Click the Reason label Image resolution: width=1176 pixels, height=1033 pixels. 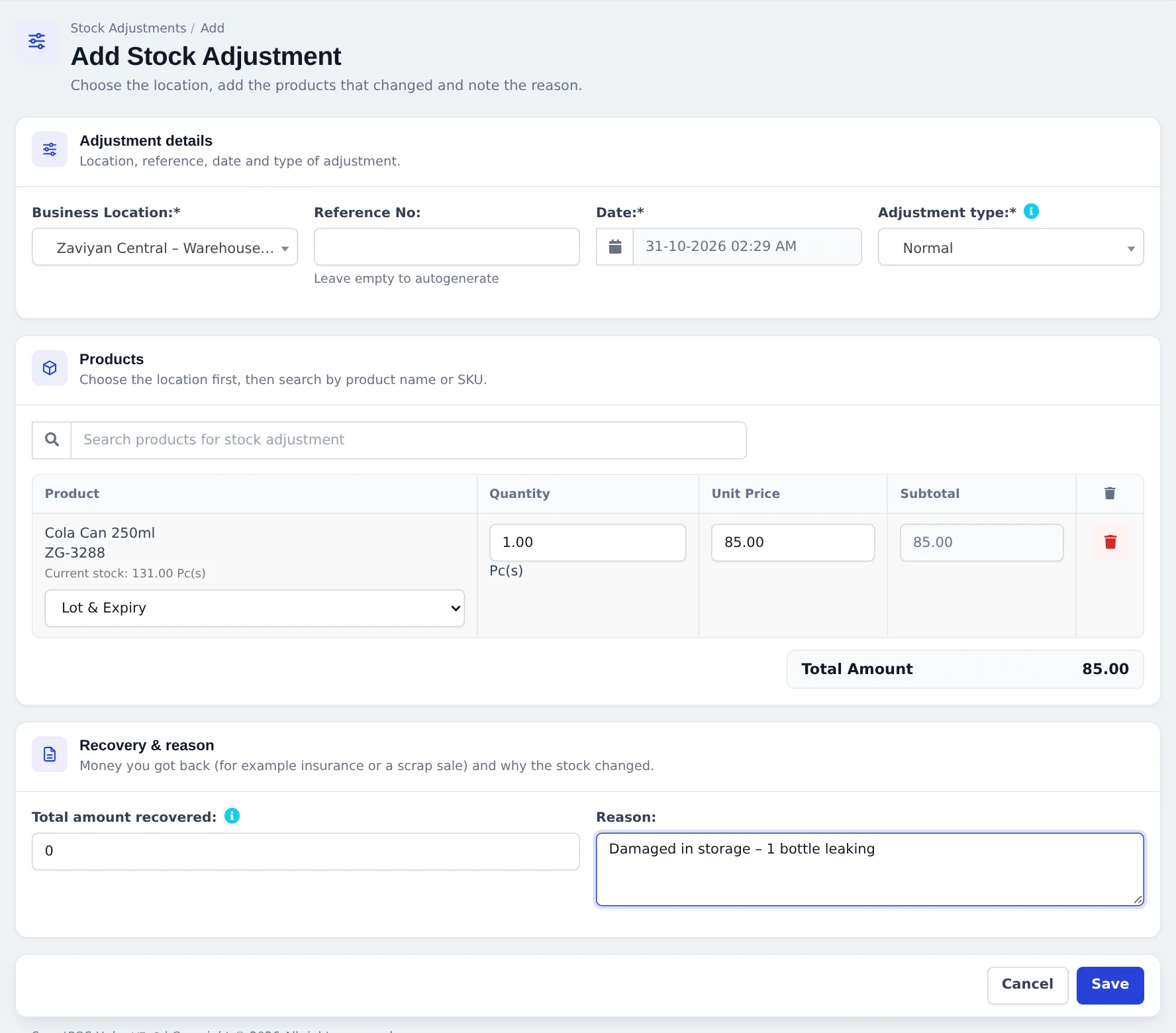click(626, 817)
